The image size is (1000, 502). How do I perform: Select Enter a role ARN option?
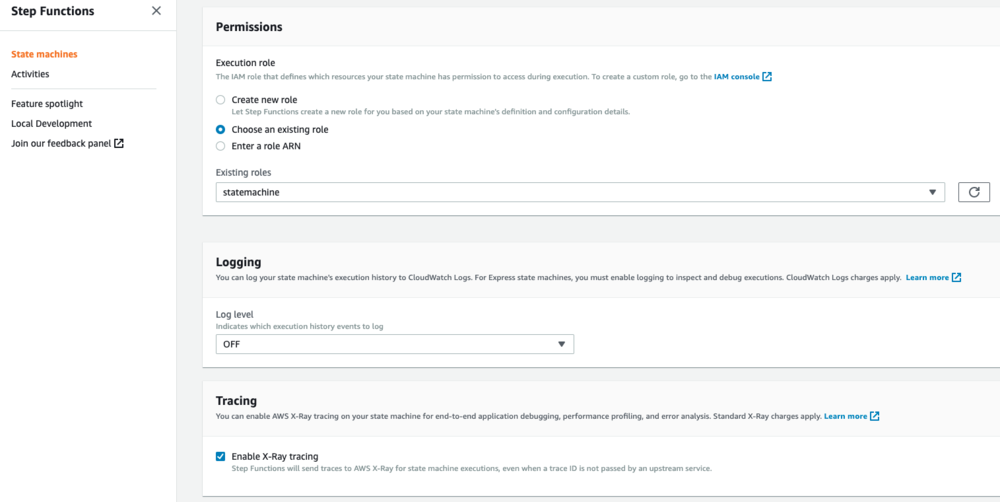(221, 145)
